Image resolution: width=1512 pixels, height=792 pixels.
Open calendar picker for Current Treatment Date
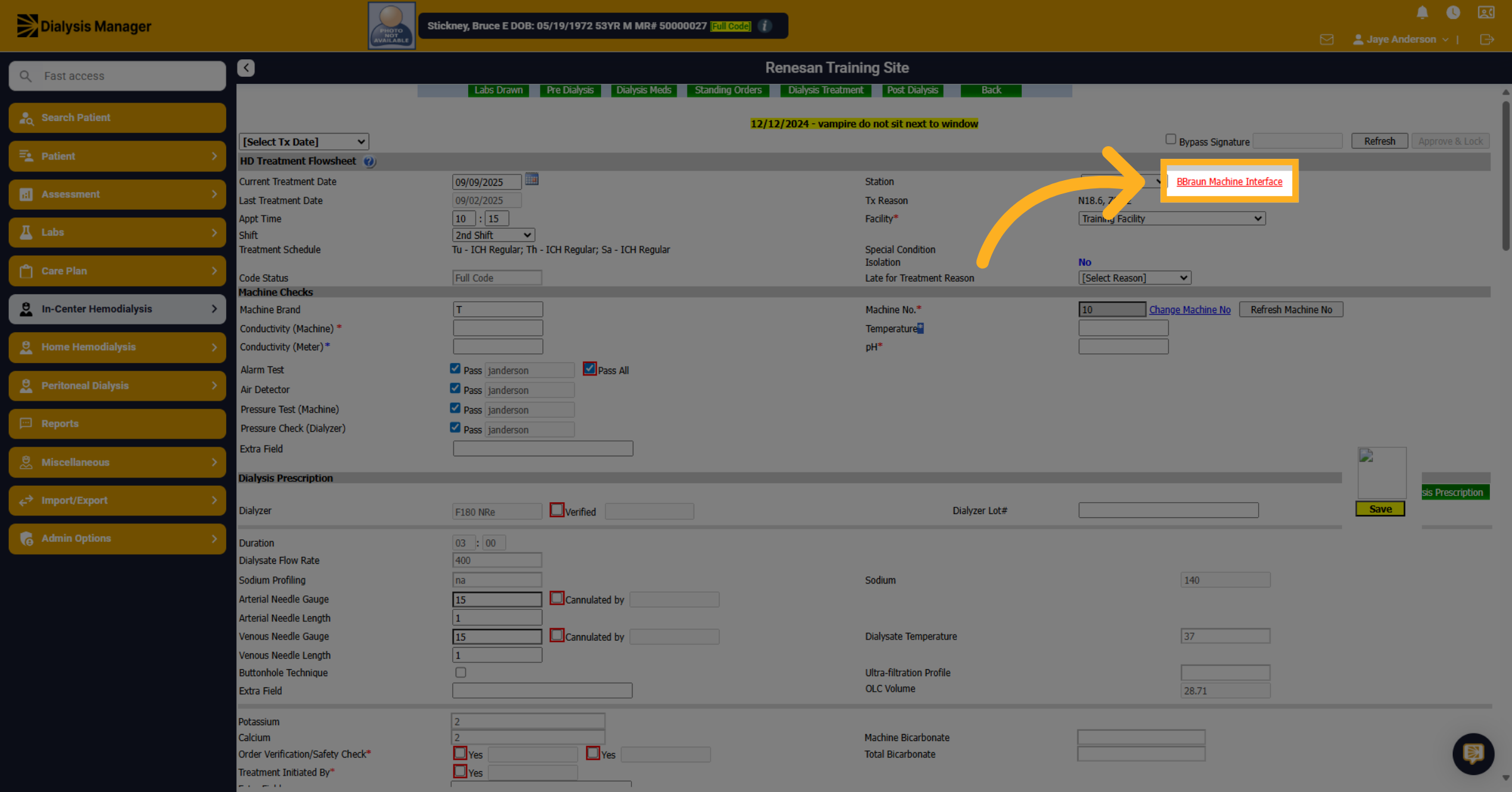pyautogui.click(x=532, y=180)
